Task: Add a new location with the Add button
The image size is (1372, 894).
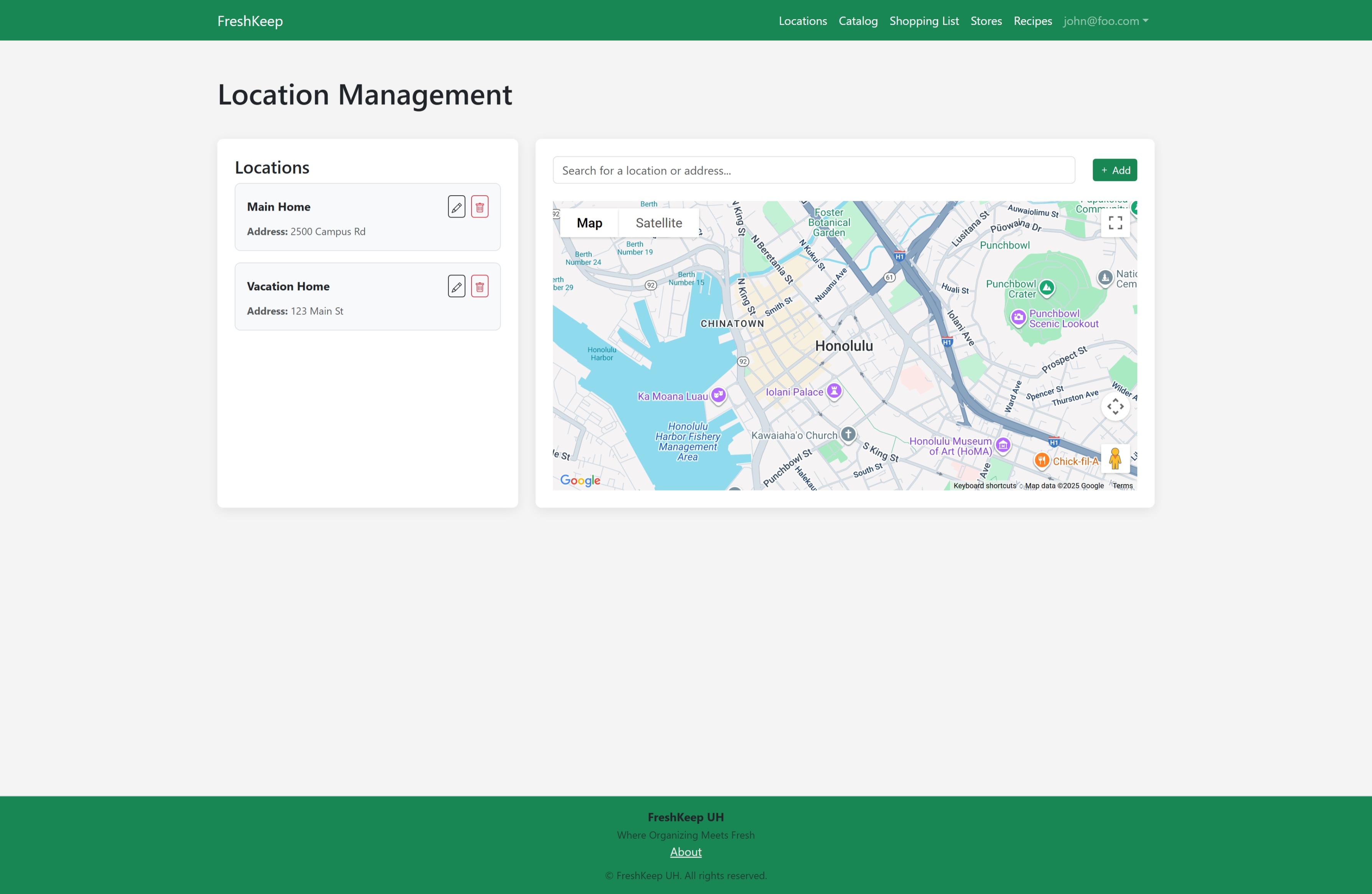Action: pyautogui.click(x=1114, y=170)
